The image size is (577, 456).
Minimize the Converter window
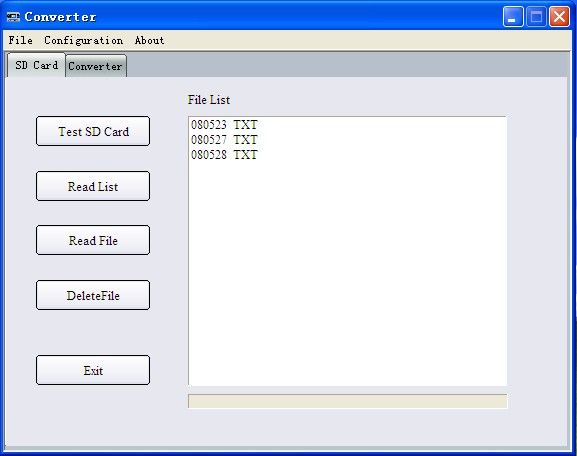click(513, 17)
